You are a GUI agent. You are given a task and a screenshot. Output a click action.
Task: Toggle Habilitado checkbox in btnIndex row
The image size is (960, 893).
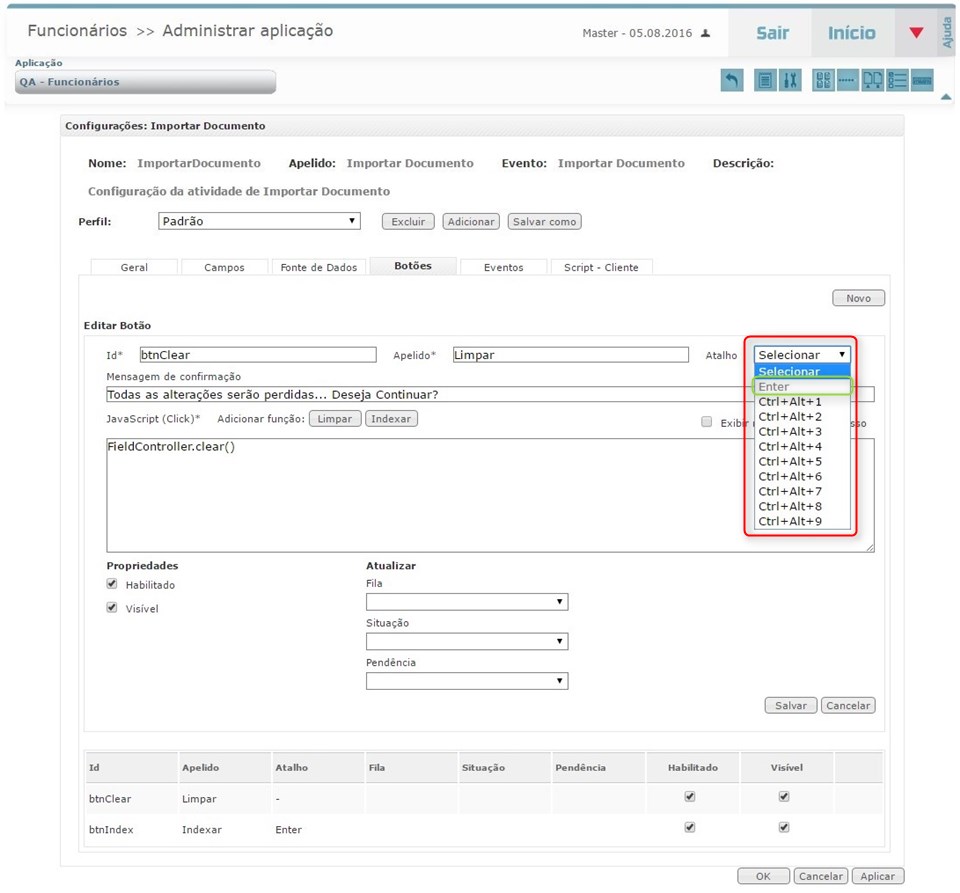689,827
